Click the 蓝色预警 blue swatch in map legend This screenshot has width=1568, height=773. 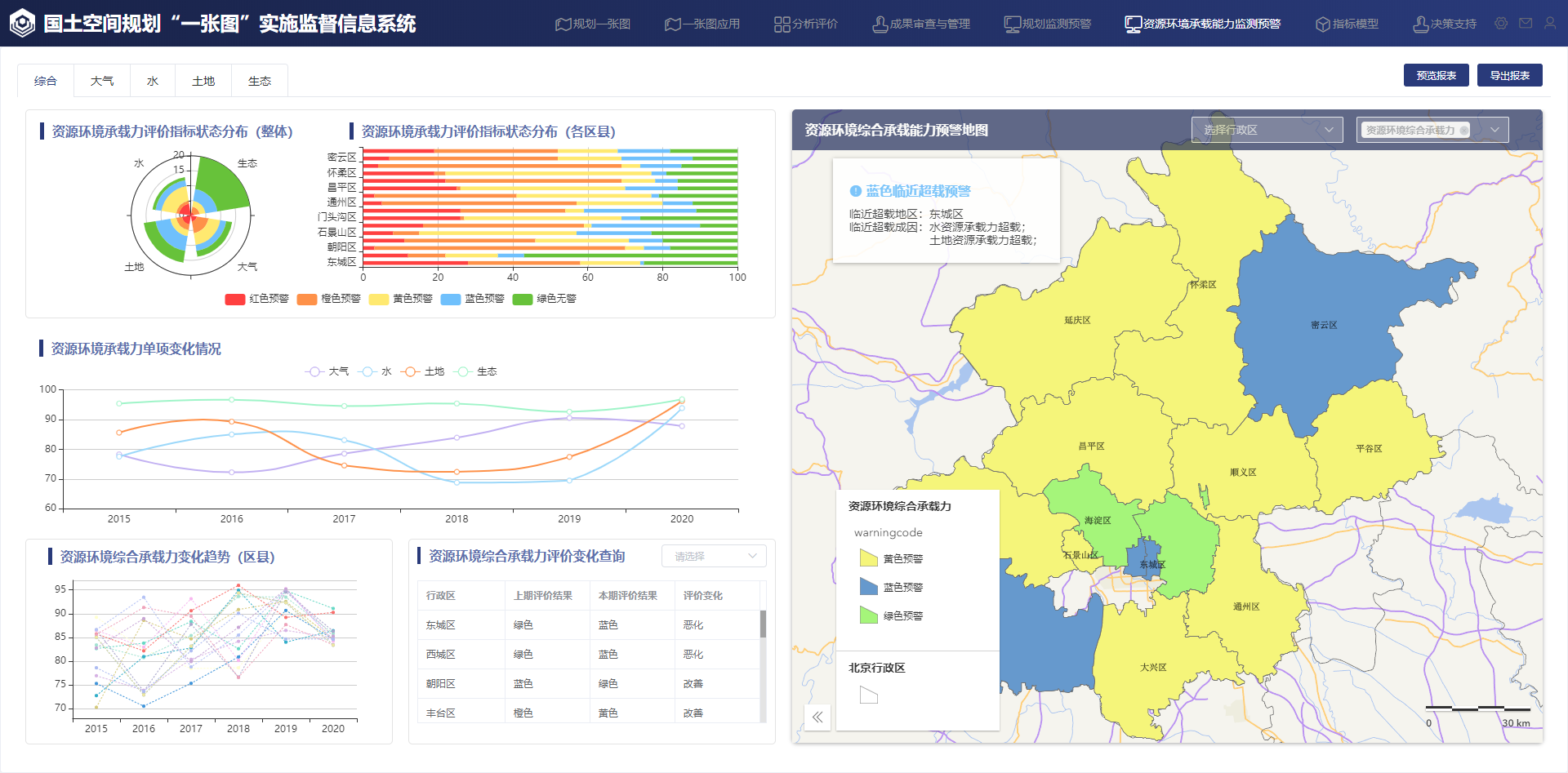coord(868,587)
